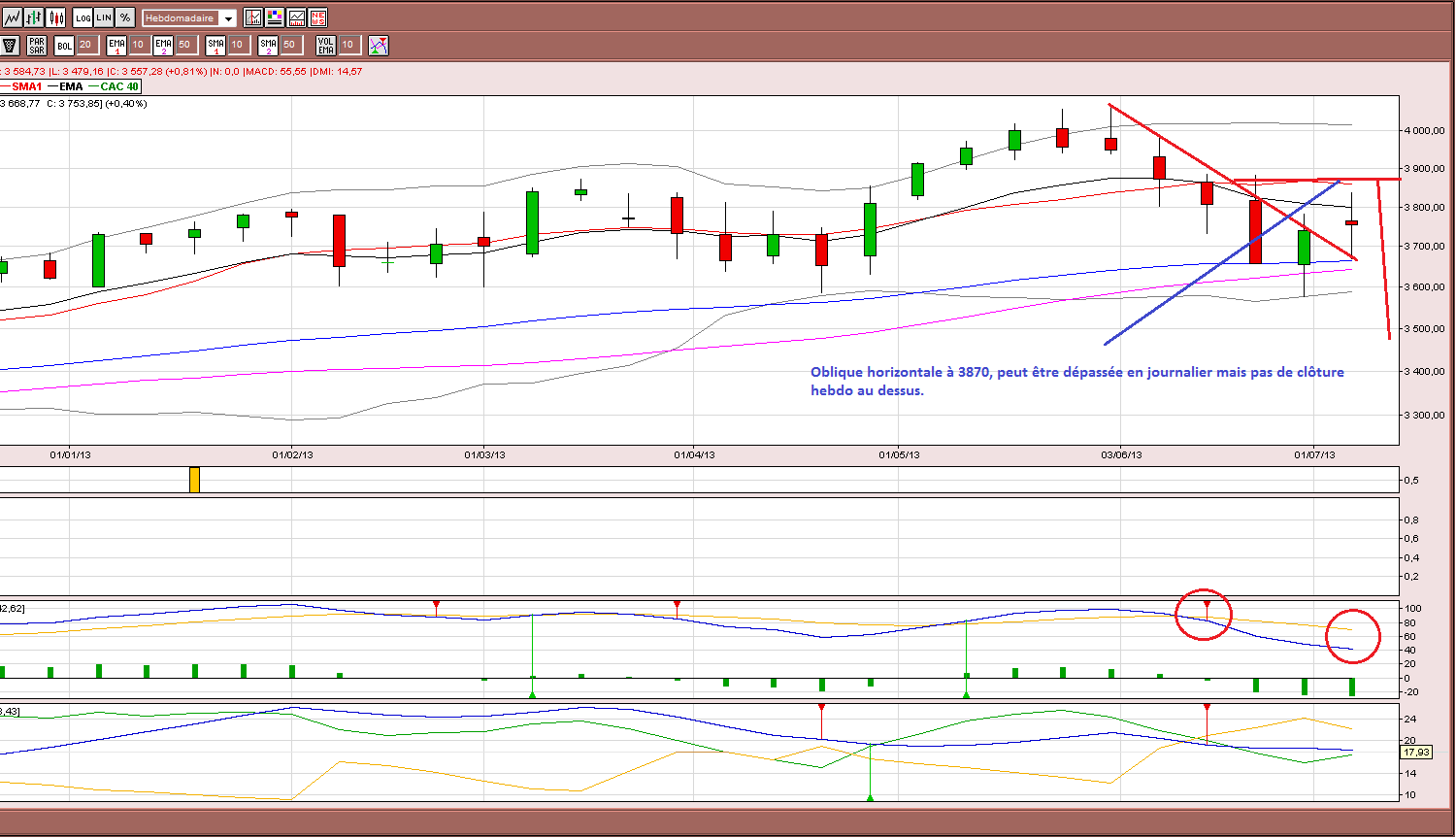Viewport: 1456px width, 838px height.
Task: Toggle the % percentage scale button
Action: coord(125,17)
